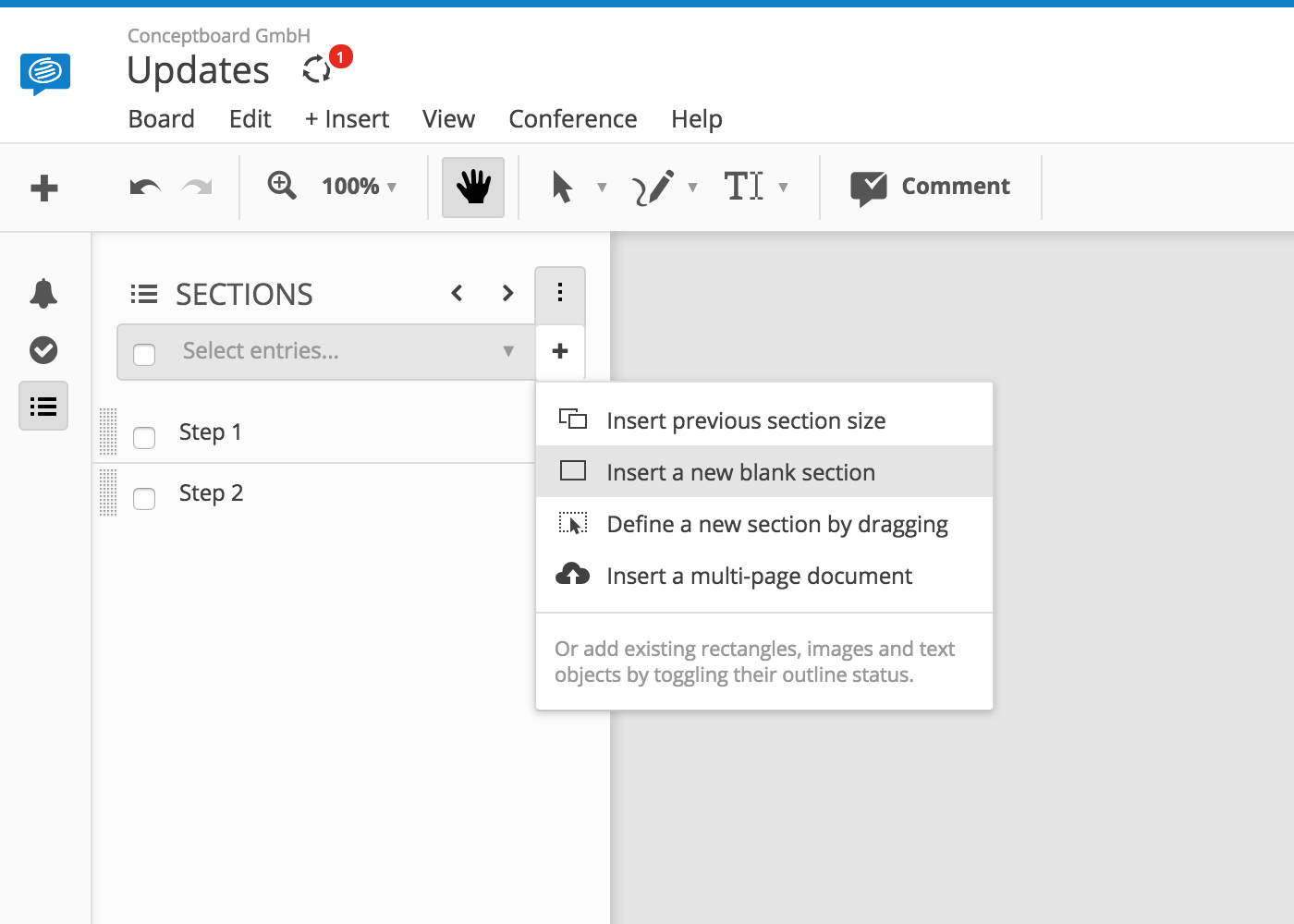This screenshot has height=924, width=1294.
Task: Click the SECTIONS heading text
Action: 244,294
